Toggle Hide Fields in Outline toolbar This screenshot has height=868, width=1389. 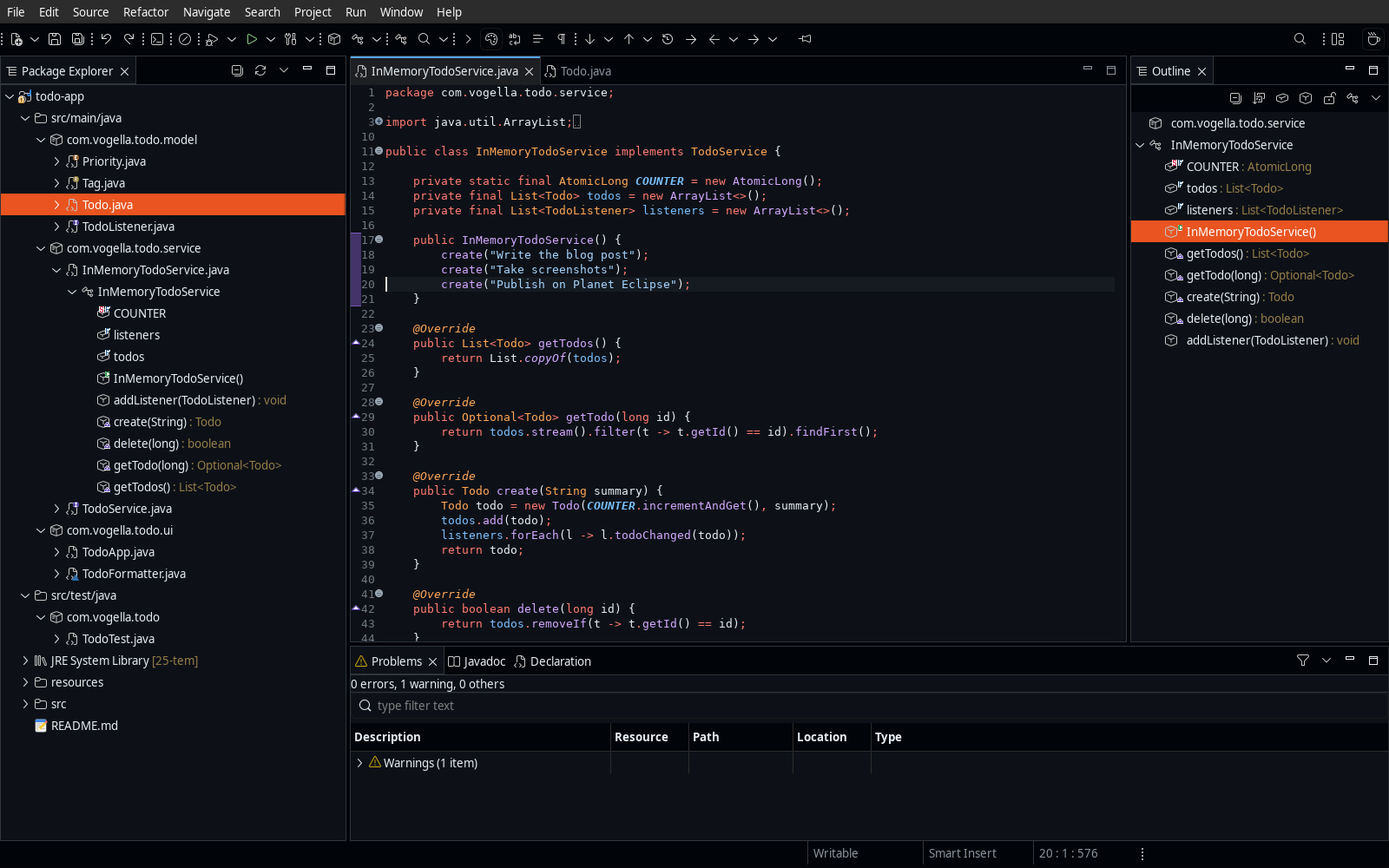point(1282,98)
